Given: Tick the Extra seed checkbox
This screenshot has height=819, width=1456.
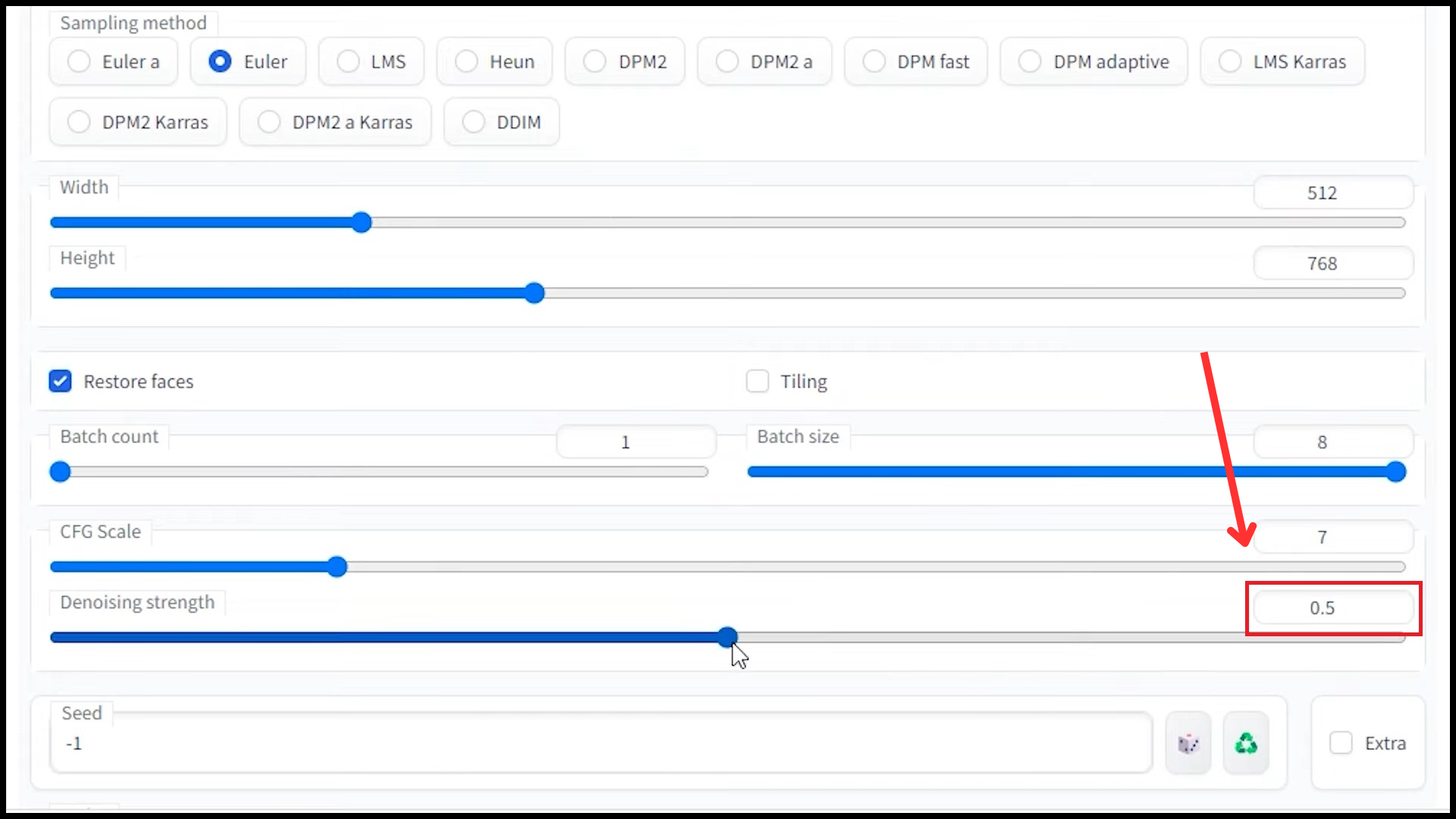Looking at the screenshot, I should (x=1340, y=742).
